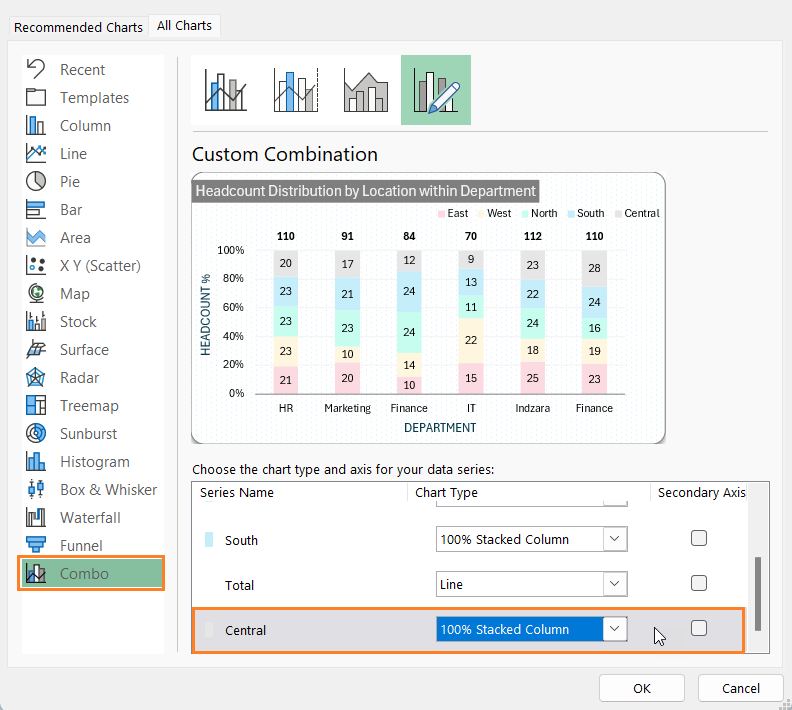Choose Clustered Column - Line combo subtype
792x710 pixels.
[x=226, y=90]
